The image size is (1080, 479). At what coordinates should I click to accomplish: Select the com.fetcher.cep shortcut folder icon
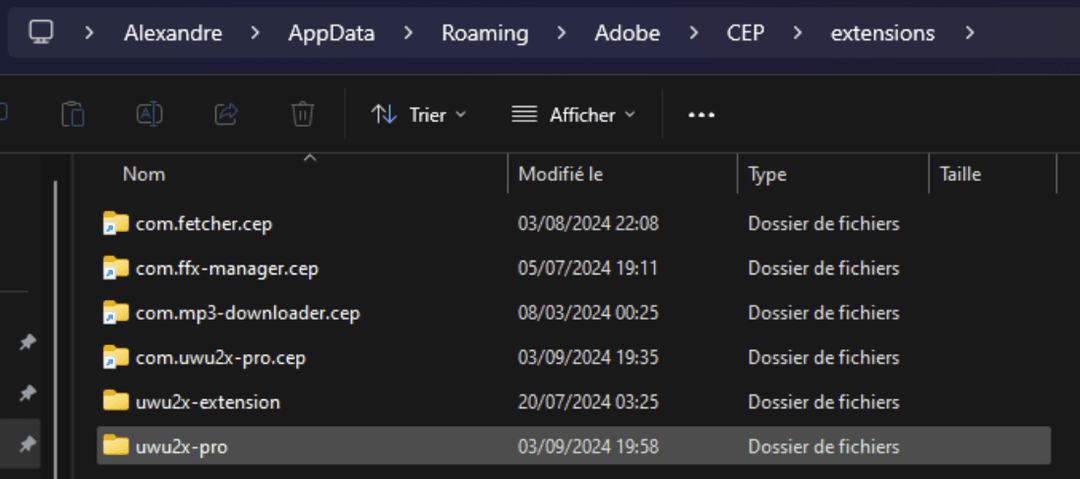(116, 224)
